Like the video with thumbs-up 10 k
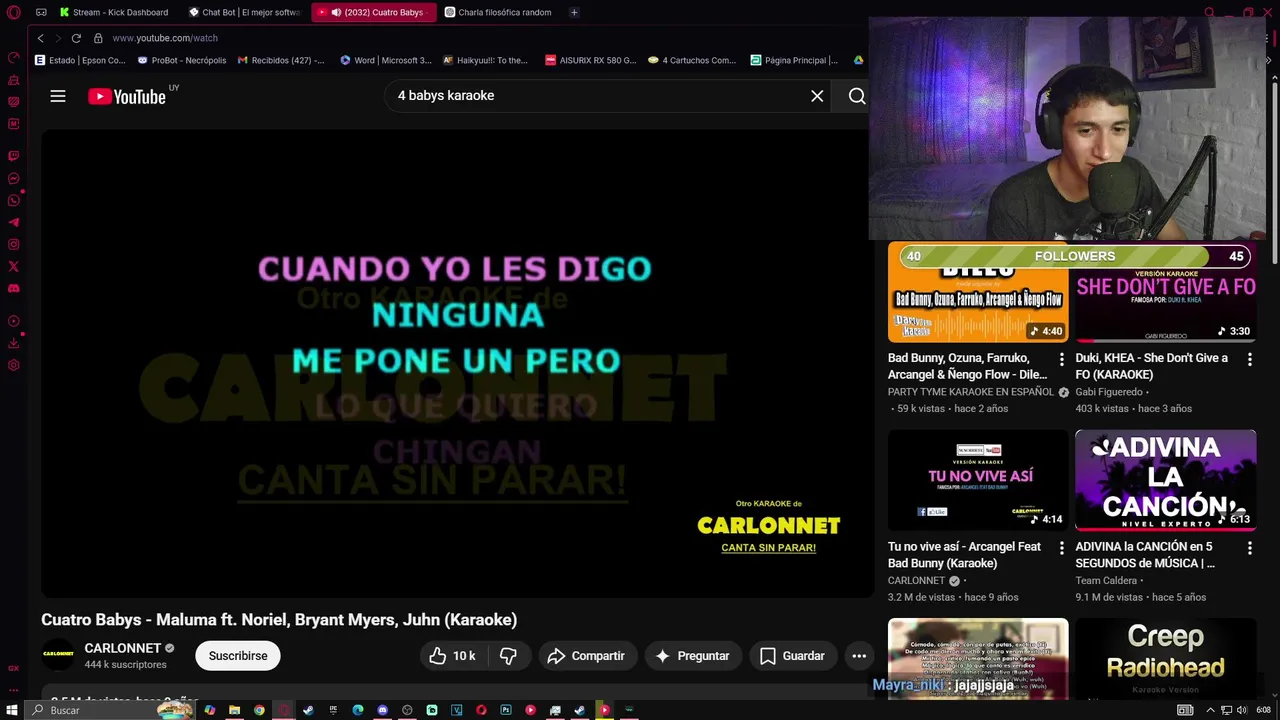 tap(452, 656)
